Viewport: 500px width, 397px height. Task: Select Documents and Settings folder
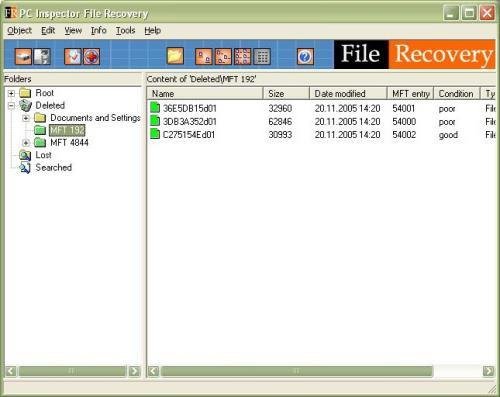[x=95, y=118]
